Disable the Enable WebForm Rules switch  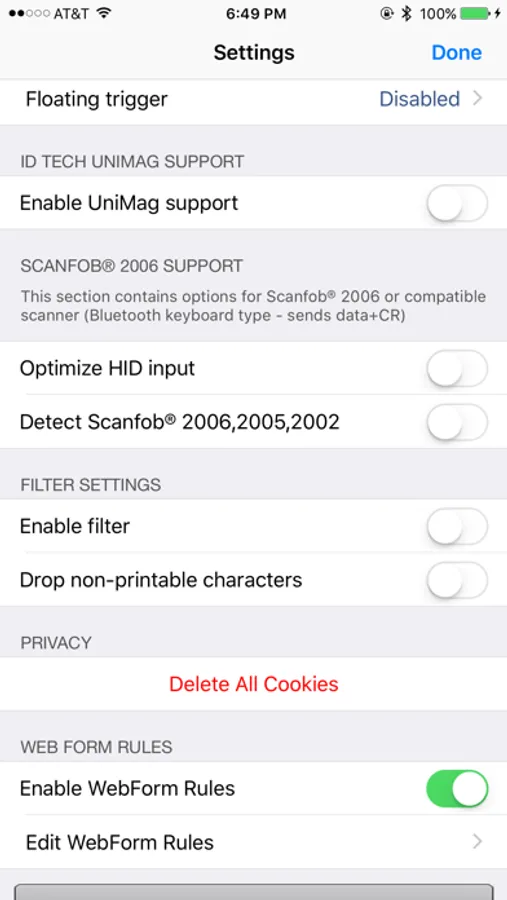457,789
